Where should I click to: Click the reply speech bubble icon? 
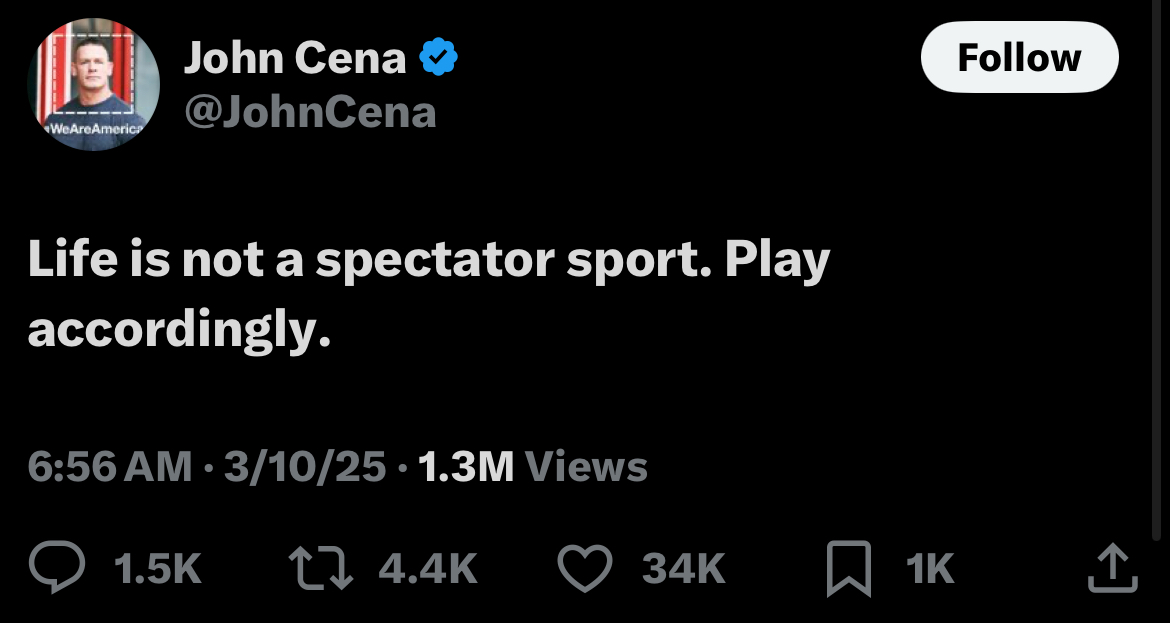(x=60, y=568)
